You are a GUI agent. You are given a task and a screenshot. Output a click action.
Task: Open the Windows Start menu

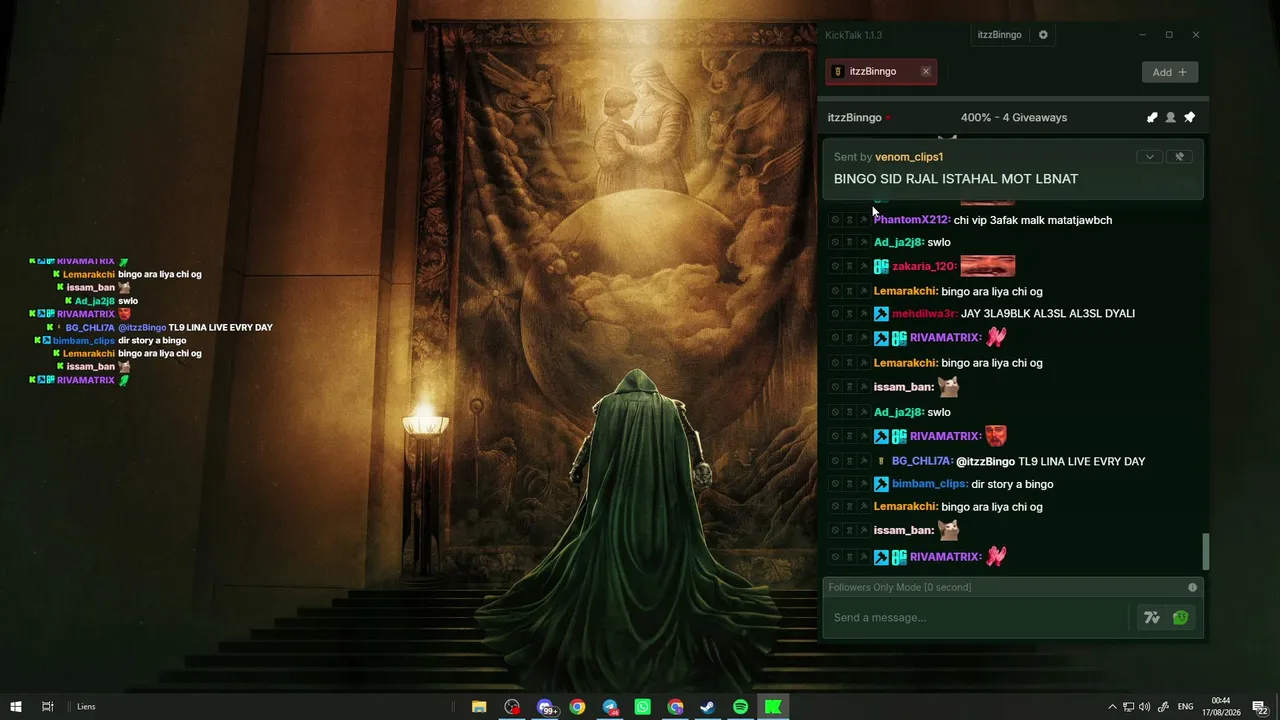coord(16,707)
